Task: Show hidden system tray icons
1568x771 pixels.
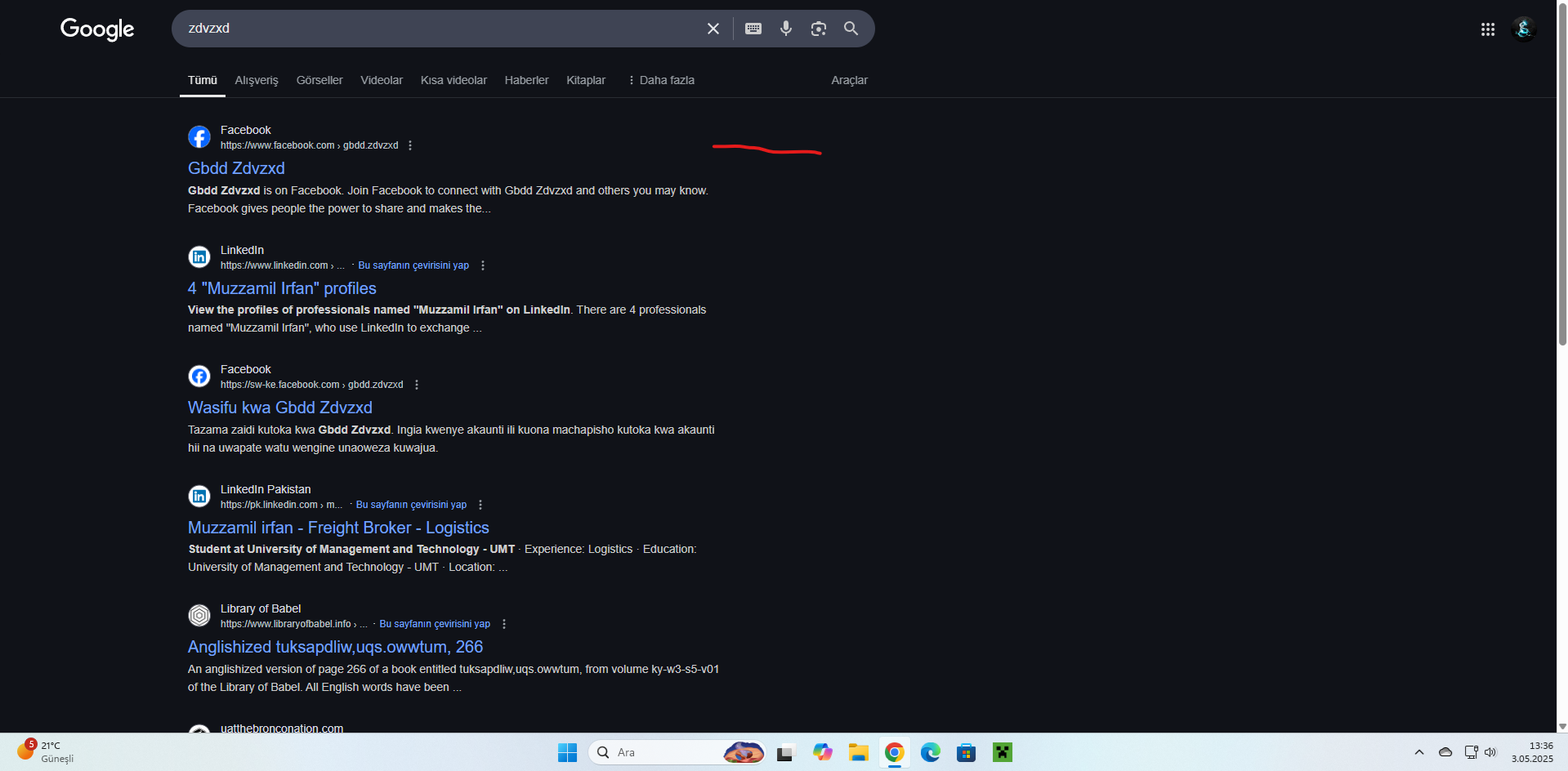Action: [x=1419, y=752]
